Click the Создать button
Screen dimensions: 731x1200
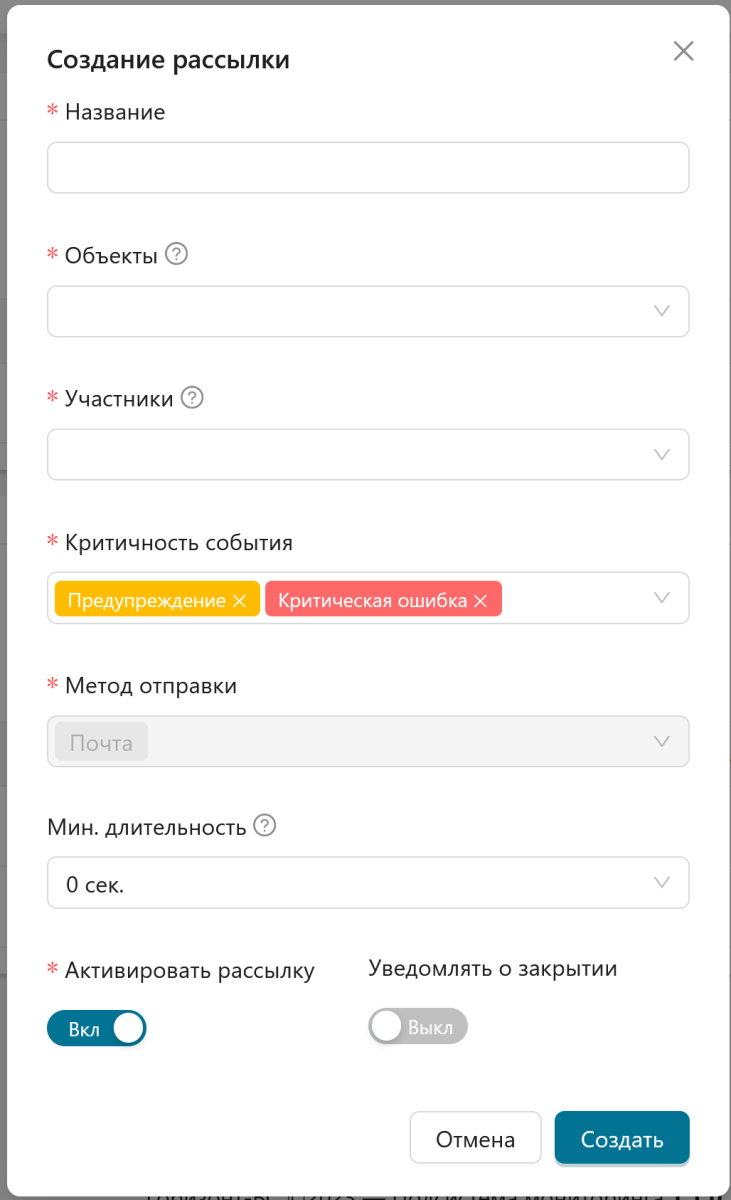(x=622, y=1138)
